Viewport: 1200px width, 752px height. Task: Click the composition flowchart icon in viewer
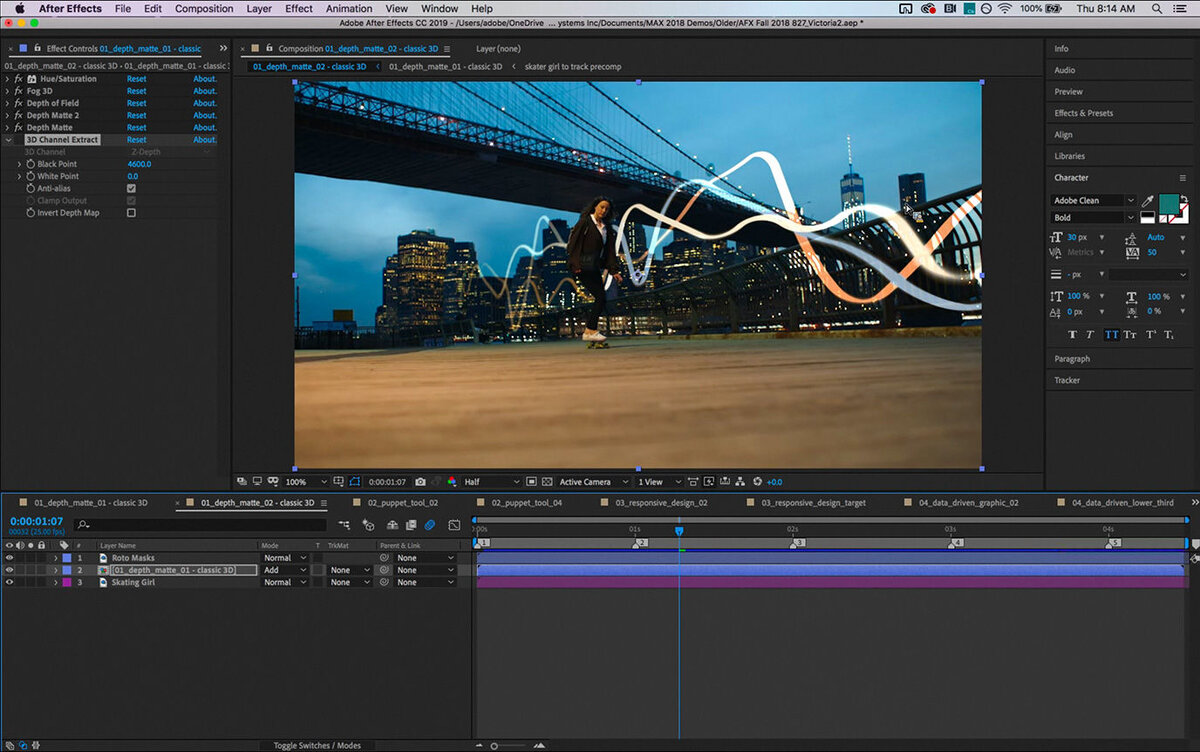tap(741, 482)
